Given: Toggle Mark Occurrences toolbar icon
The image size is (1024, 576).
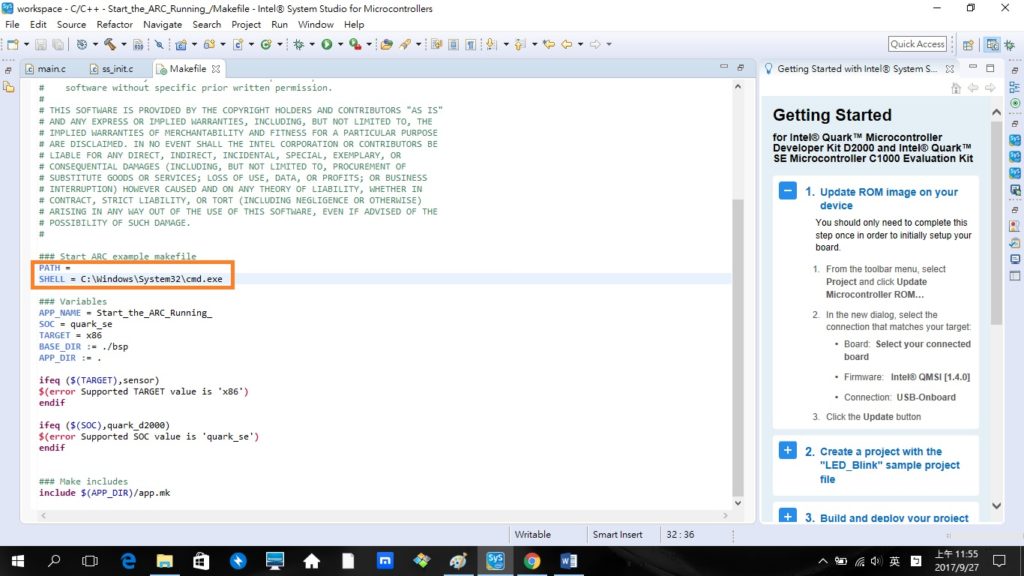Looking at the screenshot, I should coord(436,44).
